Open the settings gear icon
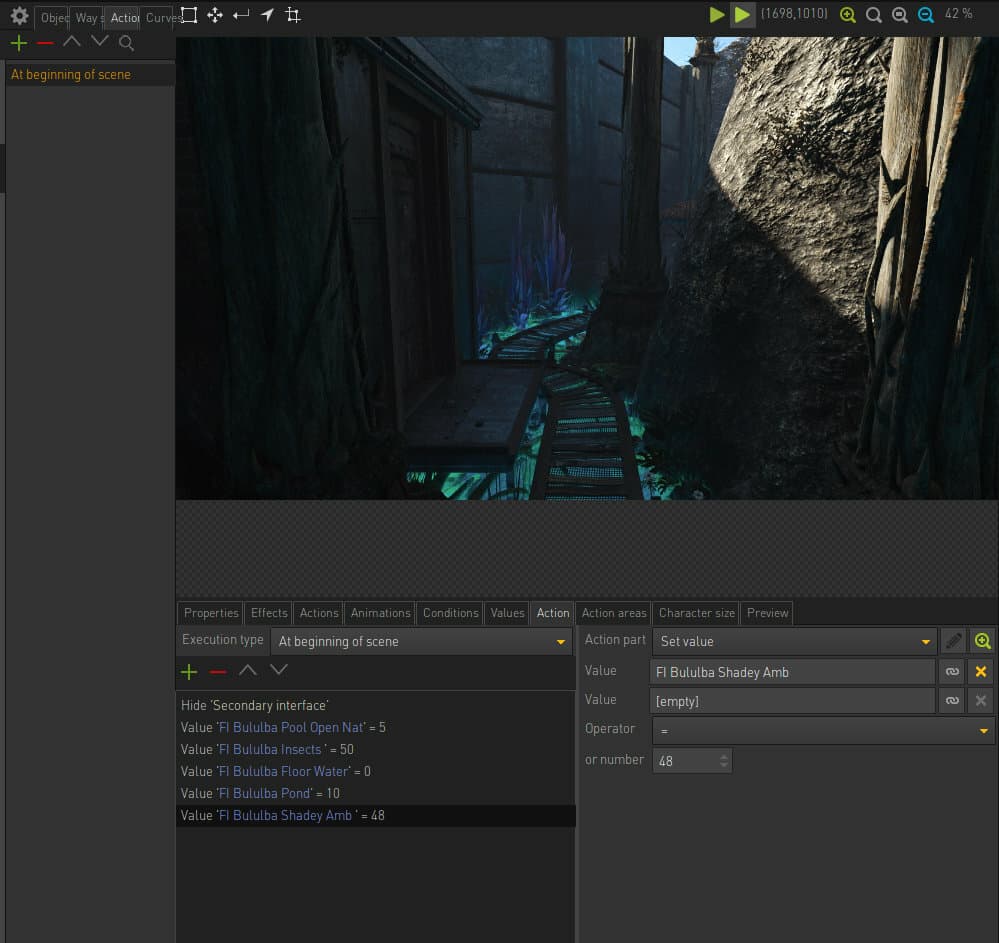 click(19, 15)
